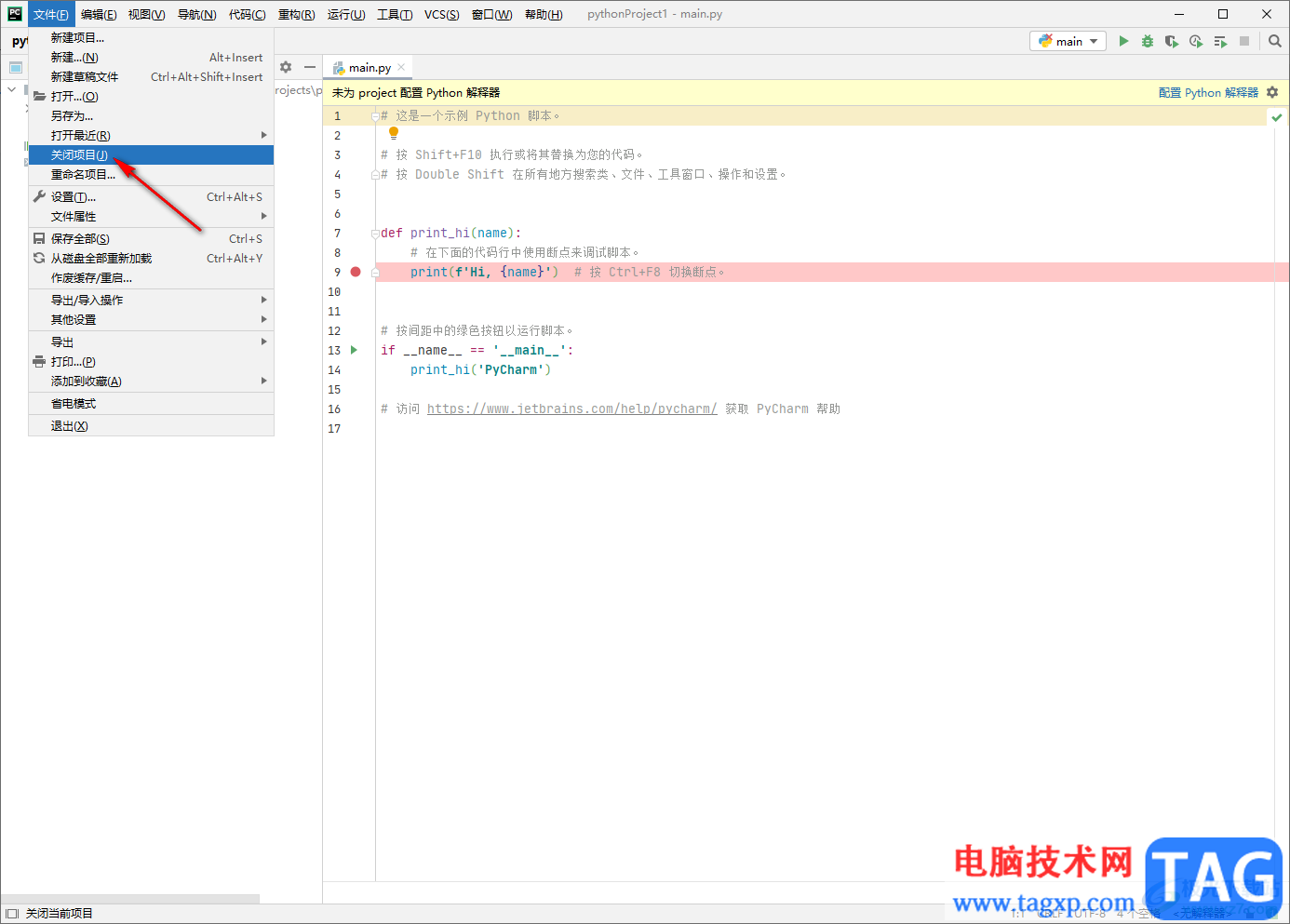Viewport: 1290px width, 924px height.
Task: Open the 代码(C) menu
Action: point(247,14)
